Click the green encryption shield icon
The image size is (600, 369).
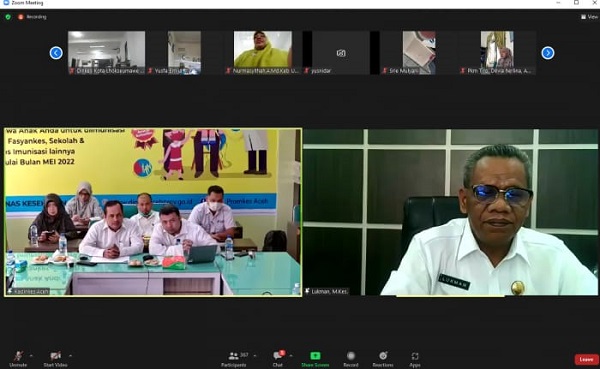tap(8, 17)
